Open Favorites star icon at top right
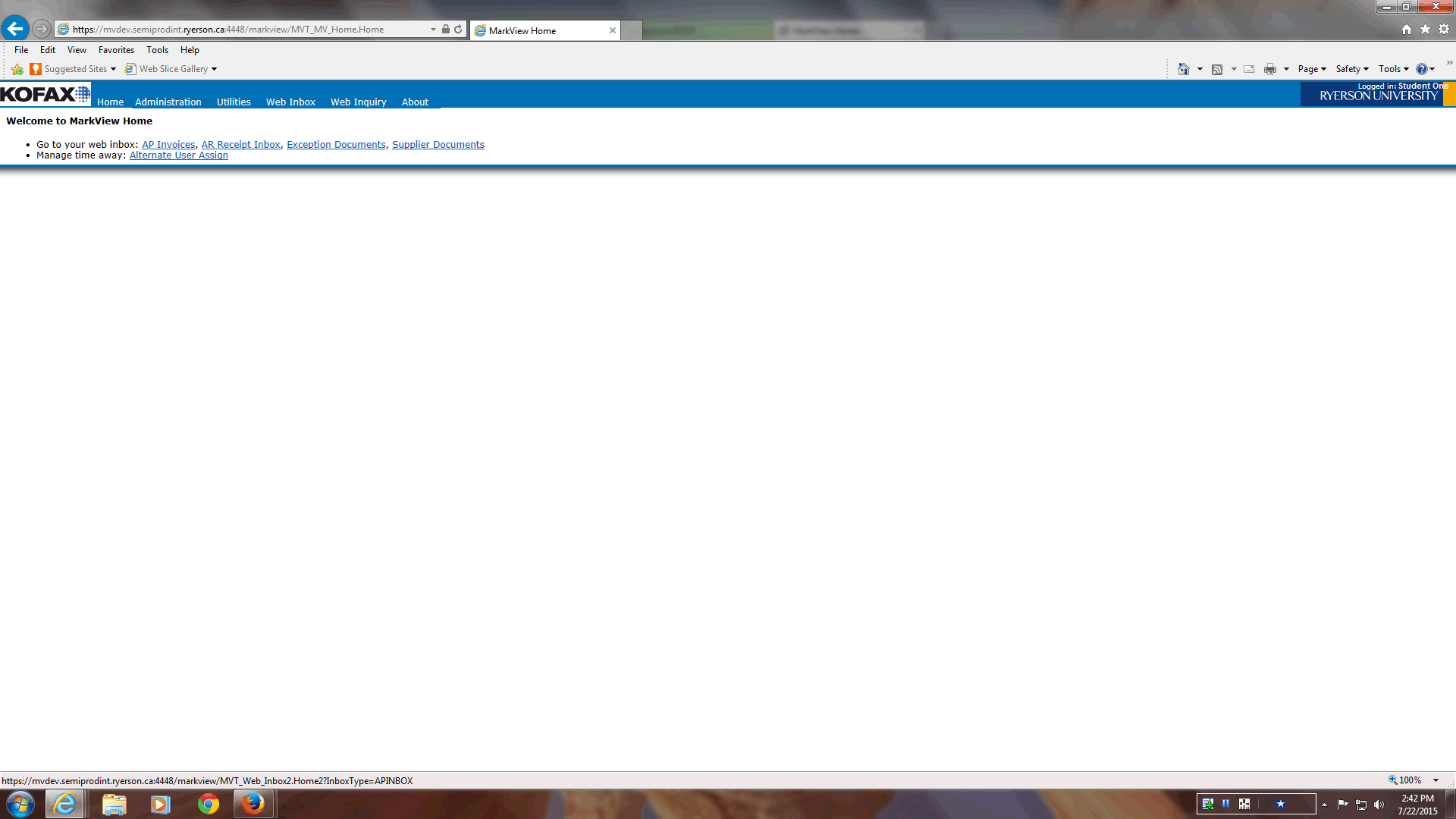 tap(1425, 29)
